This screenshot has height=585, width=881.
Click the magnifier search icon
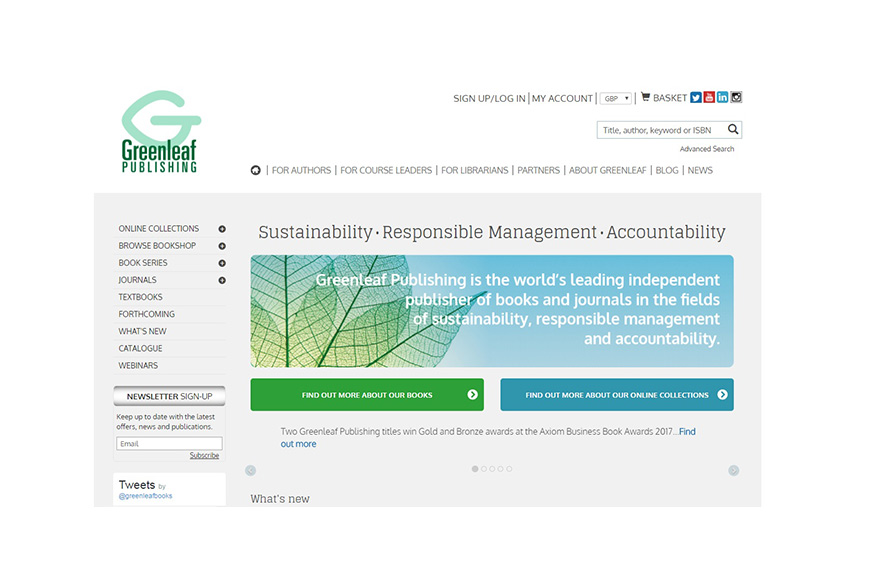[x=733, y=129]
